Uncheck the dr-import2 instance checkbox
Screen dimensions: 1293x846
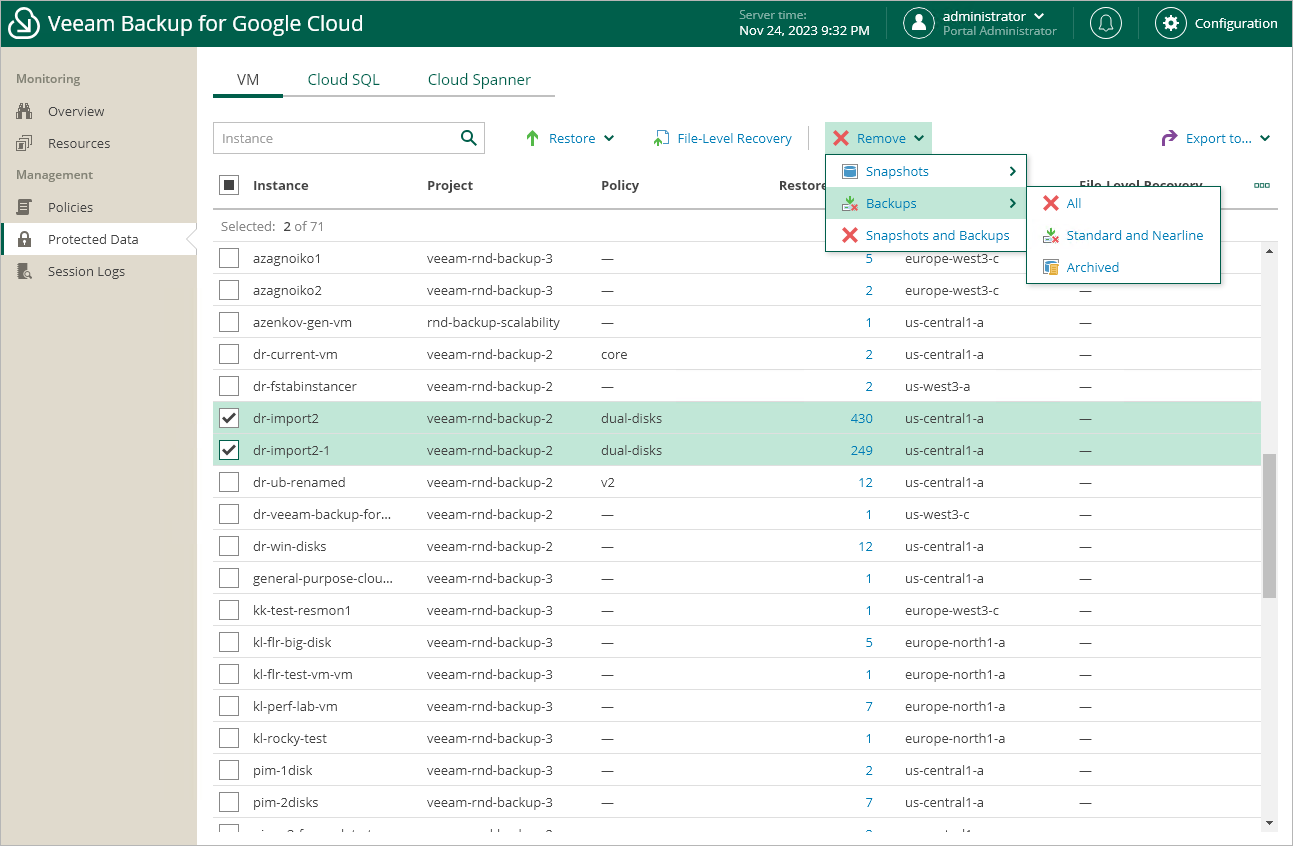tap(229, 418)
